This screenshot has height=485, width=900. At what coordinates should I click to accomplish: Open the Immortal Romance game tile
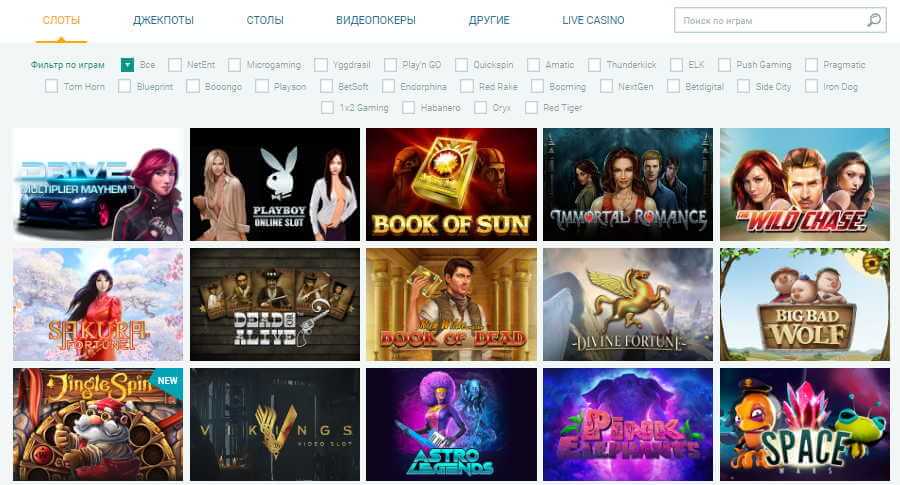tap(628, 184)
